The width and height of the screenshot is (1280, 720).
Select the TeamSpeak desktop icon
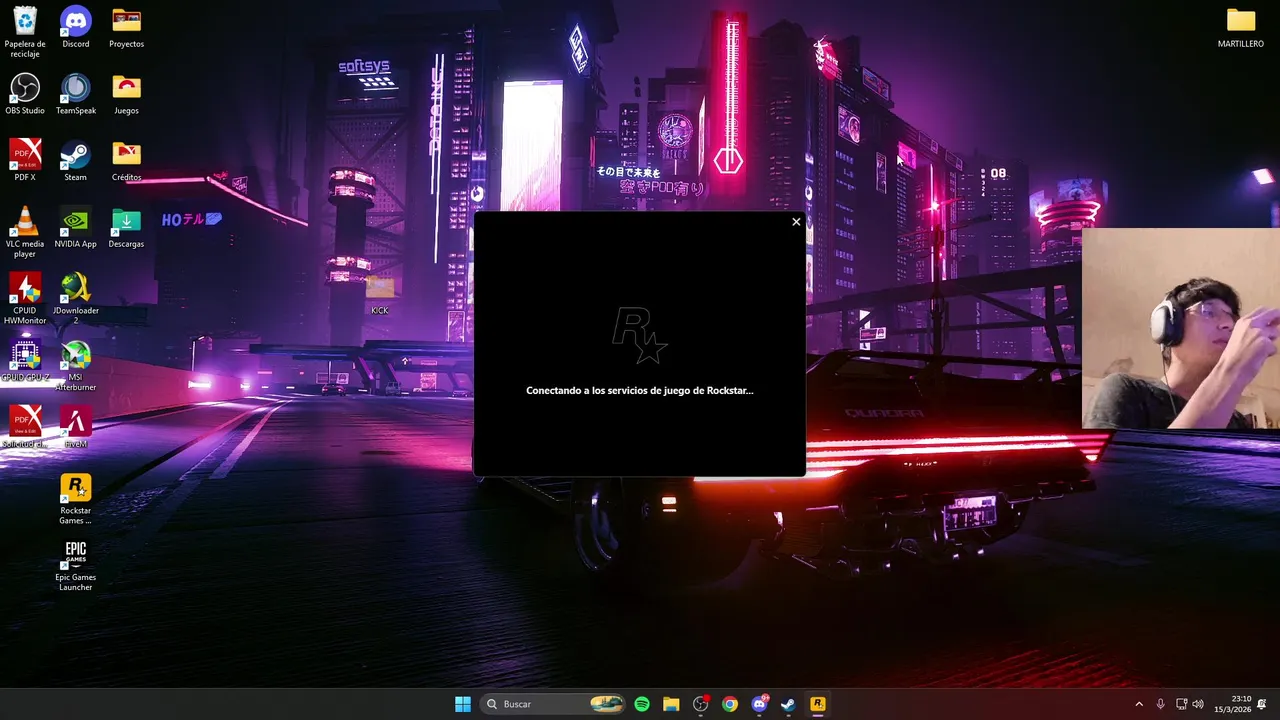tap(75, 94)
